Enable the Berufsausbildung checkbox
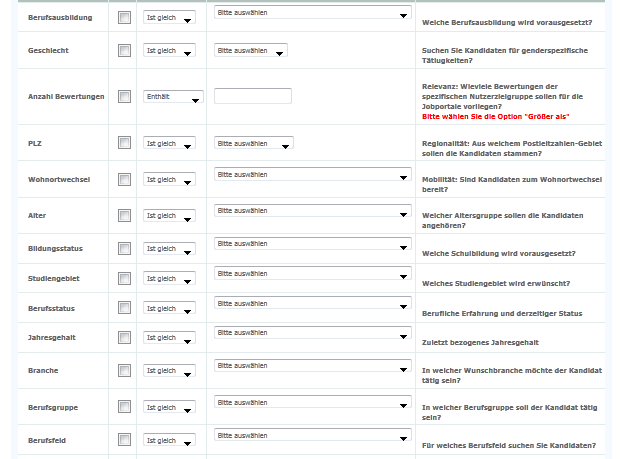Viewport: 622px width, 459px height. (x=124, y=19)
